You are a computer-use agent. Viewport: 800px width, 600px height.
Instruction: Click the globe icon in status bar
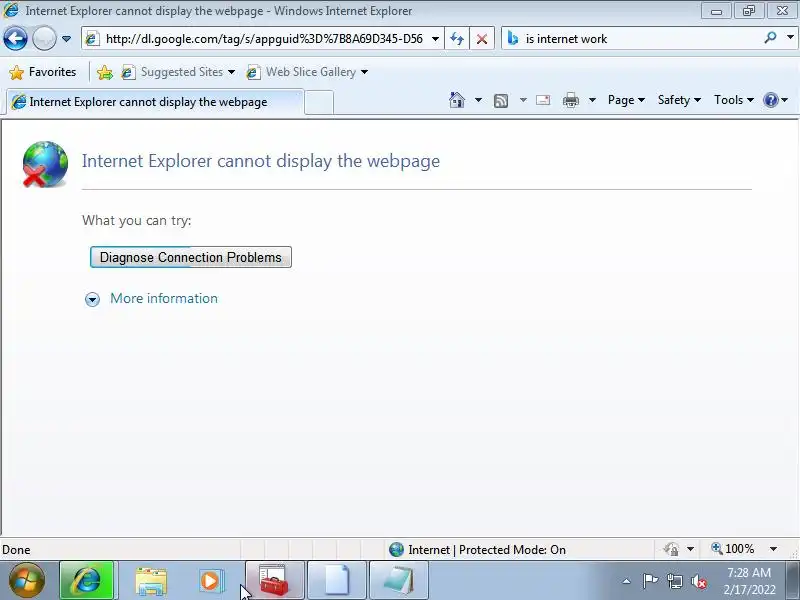click(x=396, y=549)
